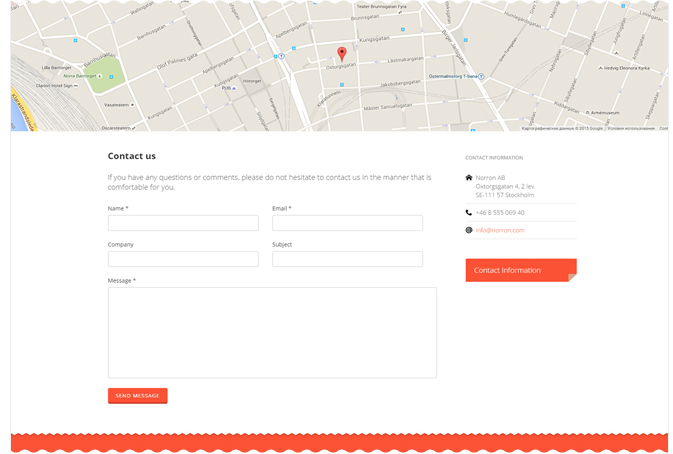Click the Östermalmstorg T-bana metro icon on map
This screenshot has height=454, width=673.
click(x=481, y=77)
